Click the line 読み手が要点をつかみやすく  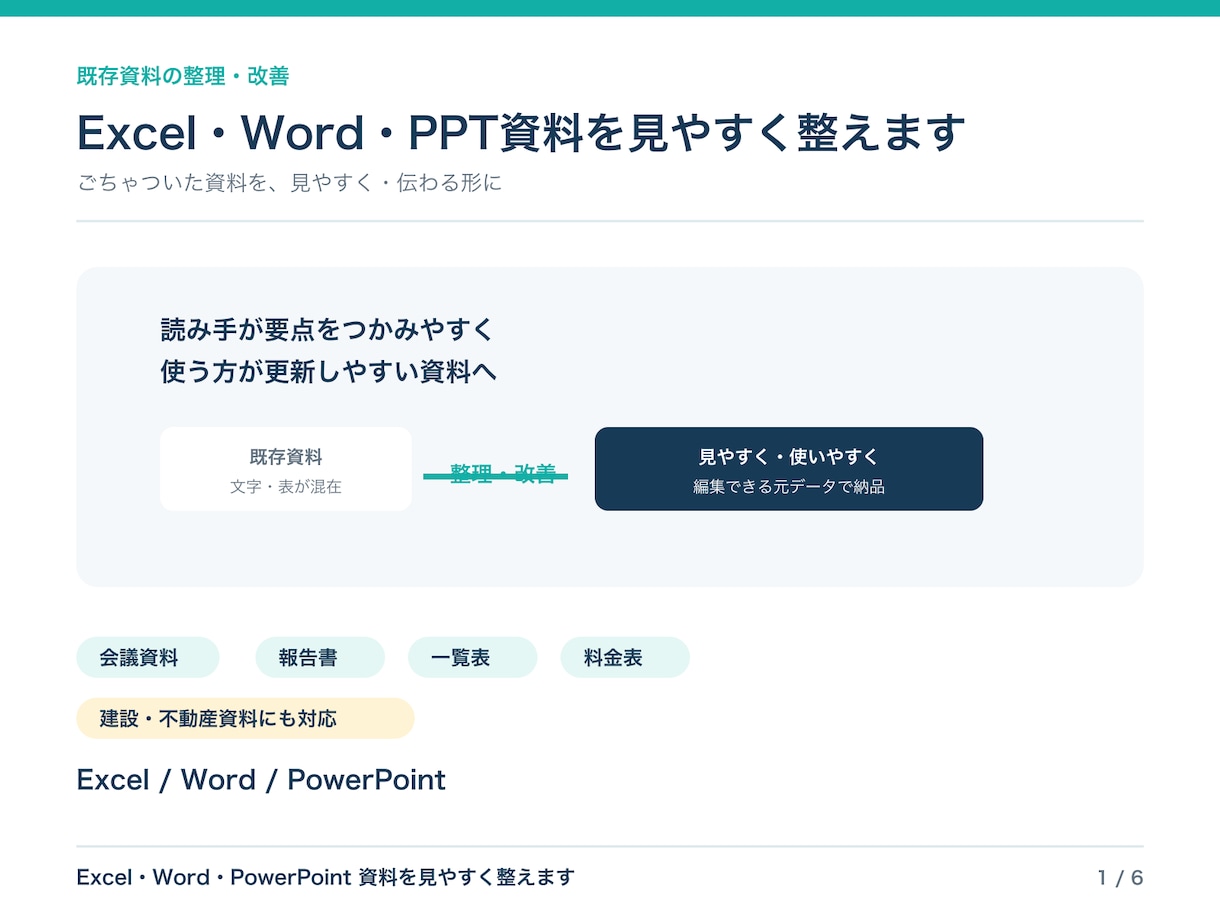click(x=327, y=329)
